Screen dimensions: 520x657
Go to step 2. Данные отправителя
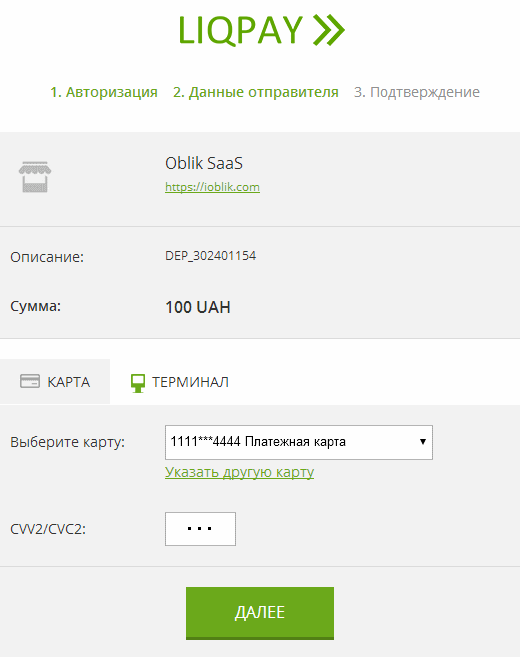(256, 92)
